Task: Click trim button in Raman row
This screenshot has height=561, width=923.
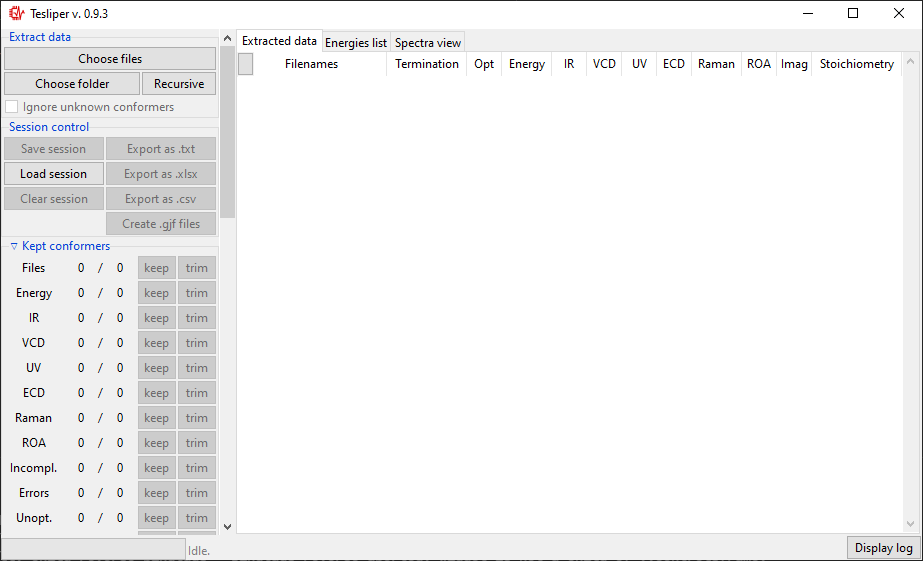Action: point(197,418)
